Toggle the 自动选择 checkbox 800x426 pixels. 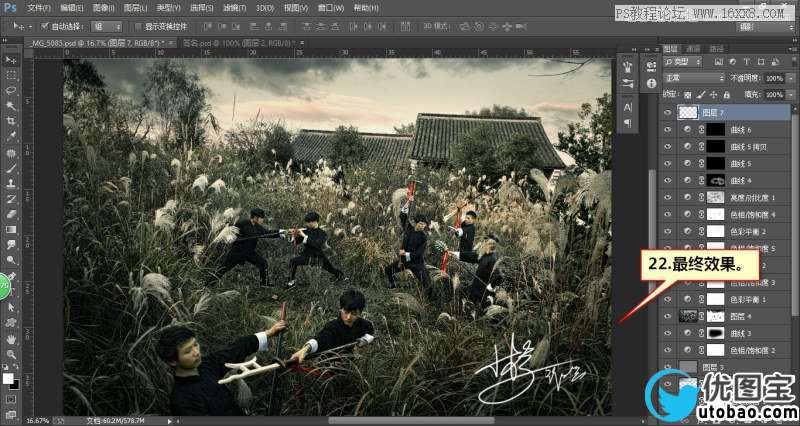pyautogui.click(x=45, y=26)
